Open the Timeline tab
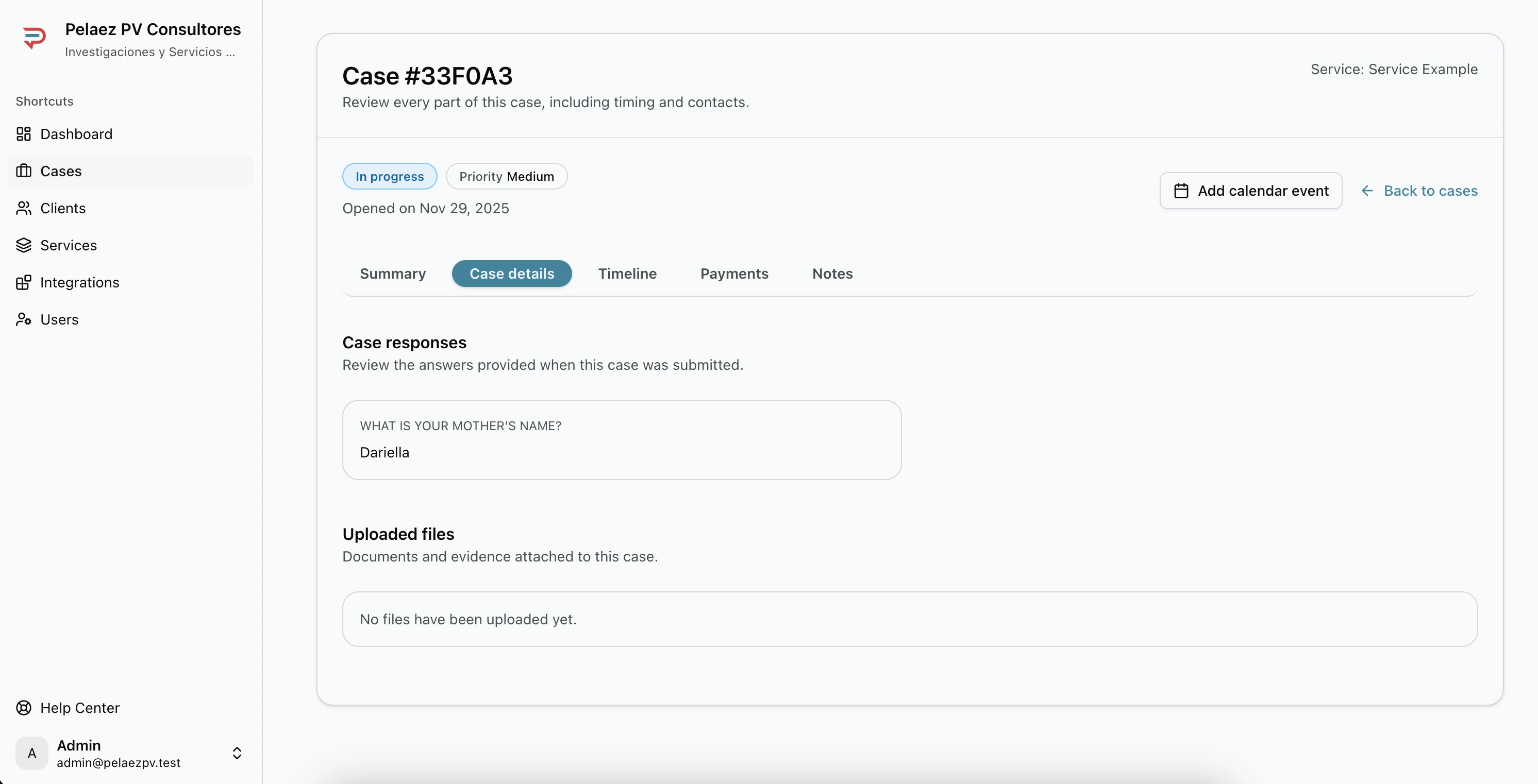1538x784 pixels. pos(627,274)
